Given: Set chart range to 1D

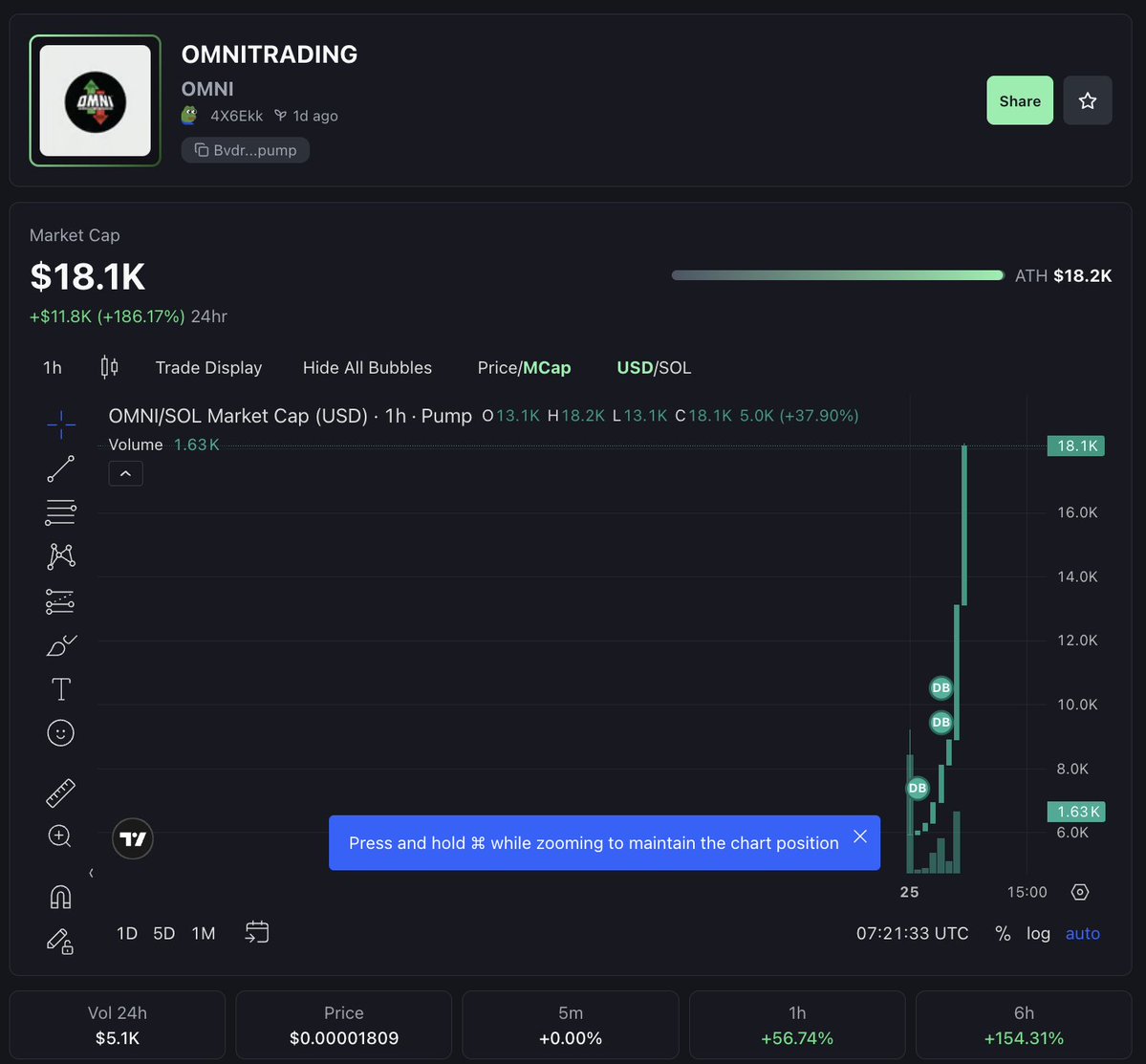Looking at the screenshot, I should [127, 933].
